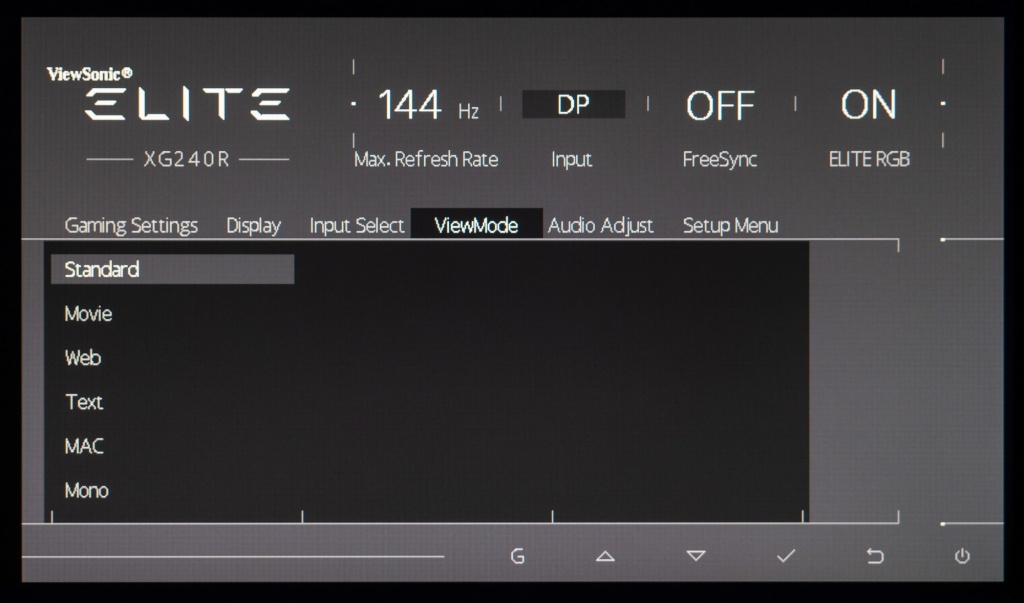
Task: Switch to the Setup Menu tab
Action: click(730, 225)
